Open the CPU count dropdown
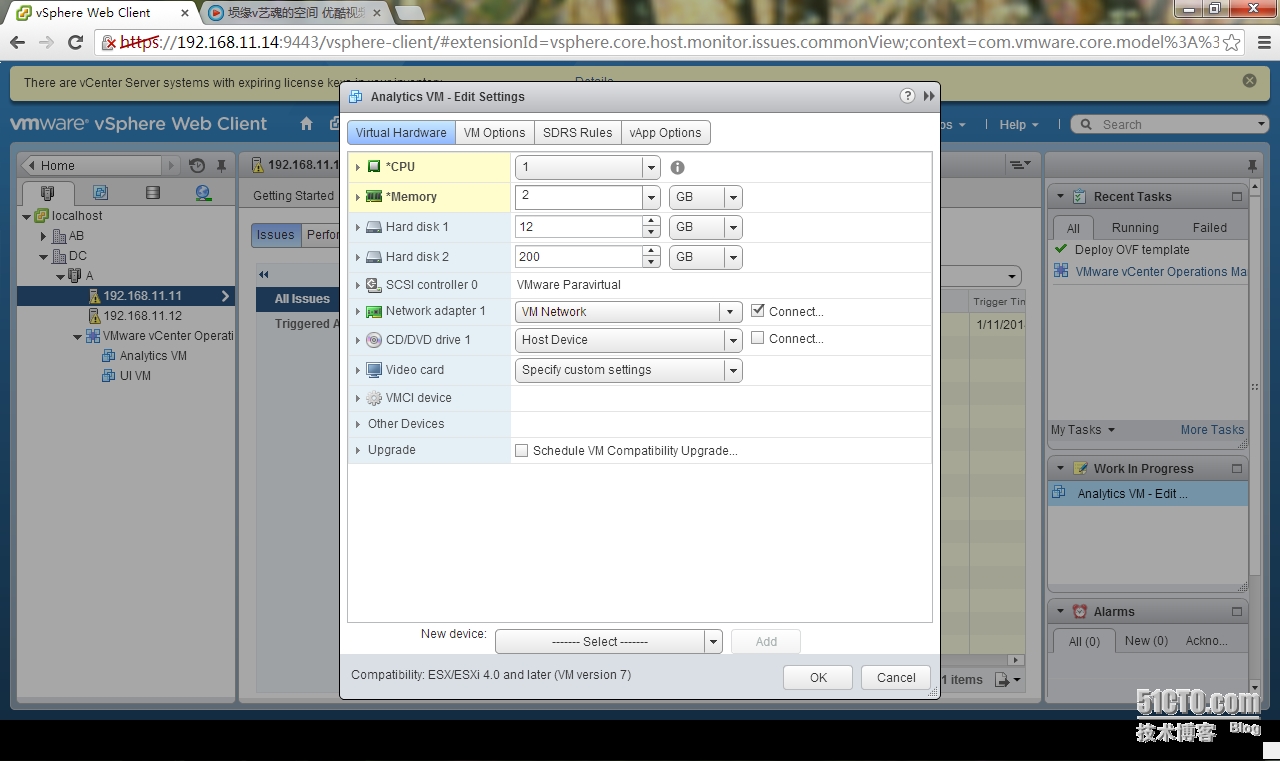Viewport: 1280px width, 761px height. pos(651,167)
